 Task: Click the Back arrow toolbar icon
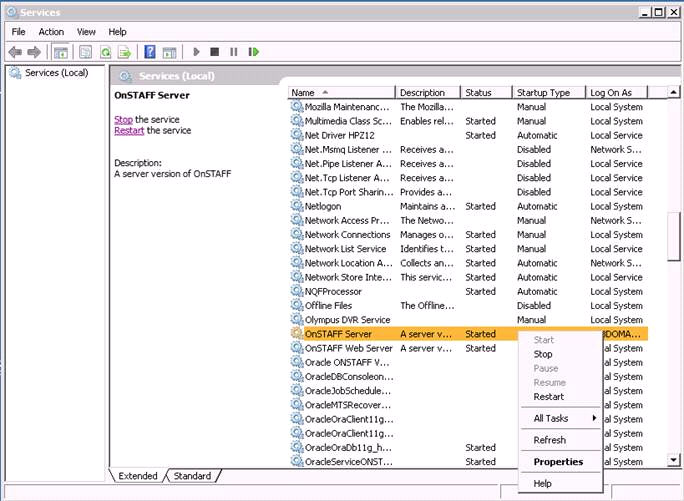tap(15, 52)
